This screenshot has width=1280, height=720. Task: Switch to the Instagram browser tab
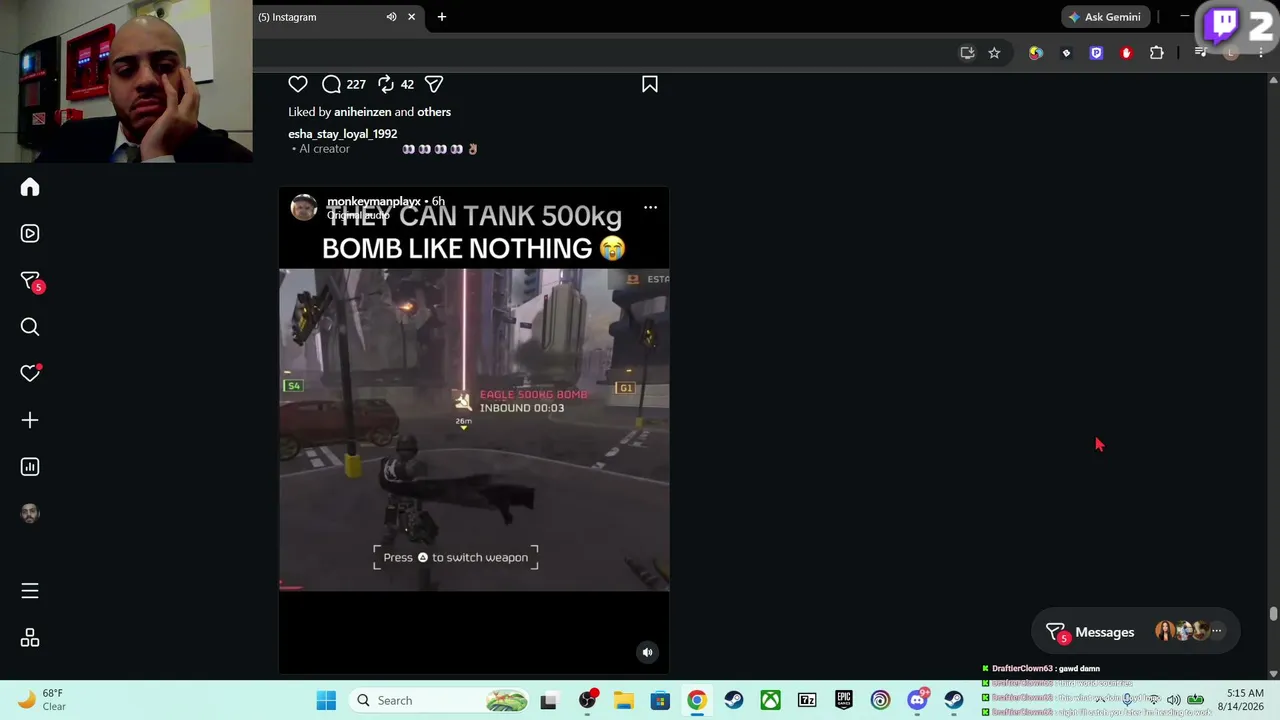click(x=320, y=17)
